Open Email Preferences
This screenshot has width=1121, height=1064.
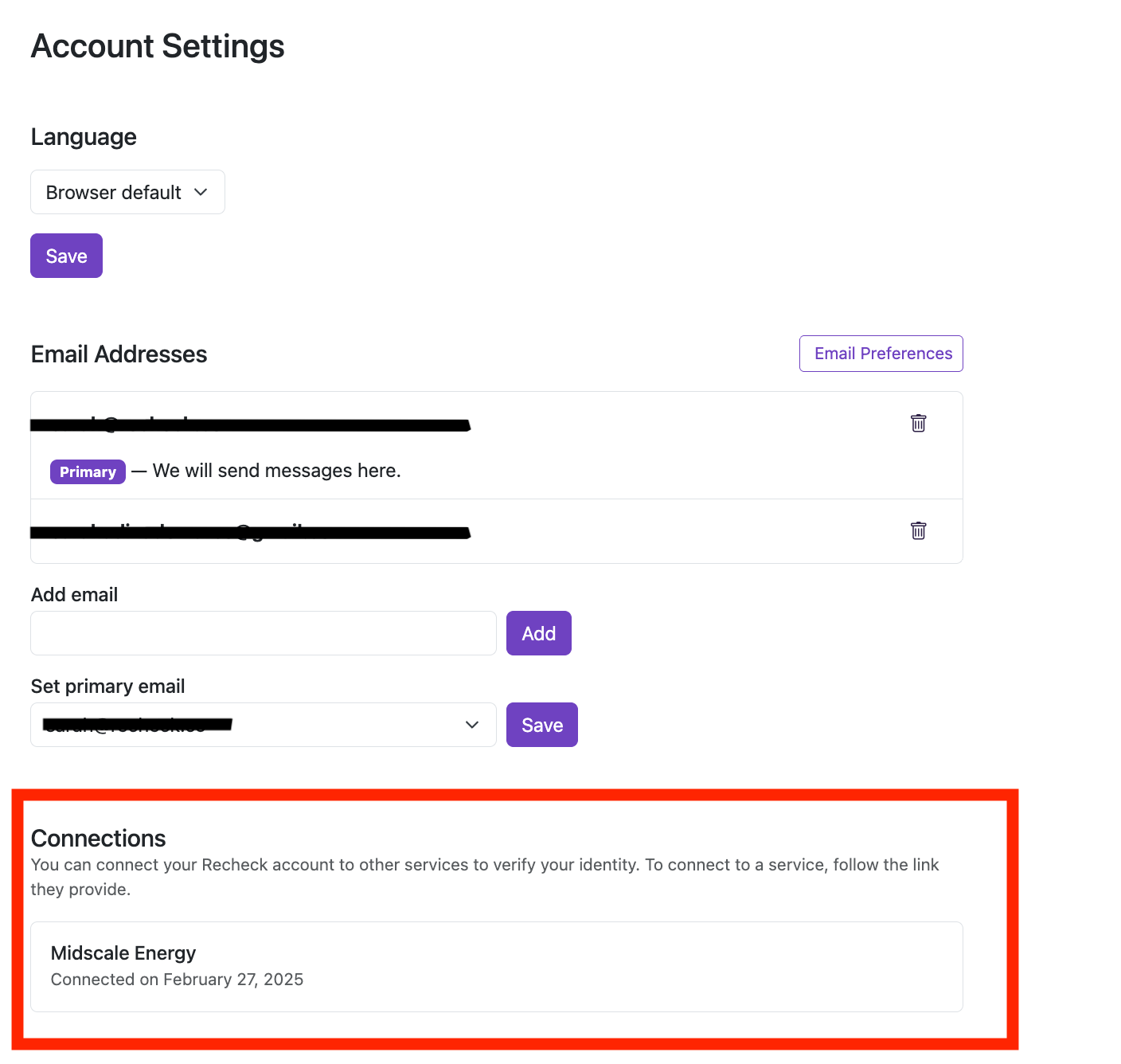pos(881,354)
